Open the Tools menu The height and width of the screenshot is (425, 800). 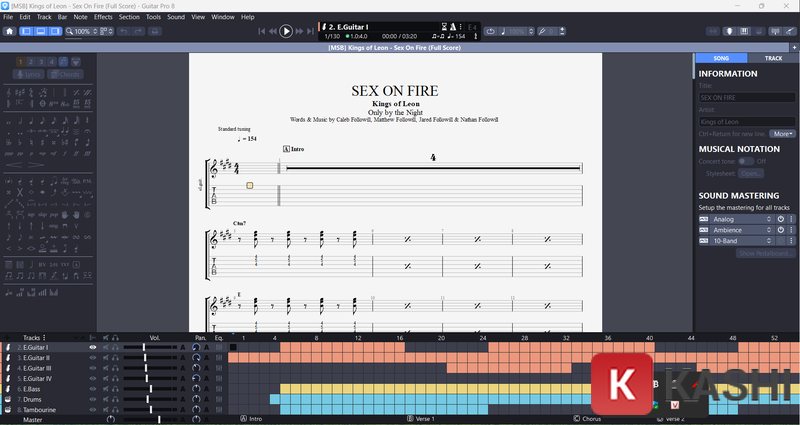coord(153,17)
